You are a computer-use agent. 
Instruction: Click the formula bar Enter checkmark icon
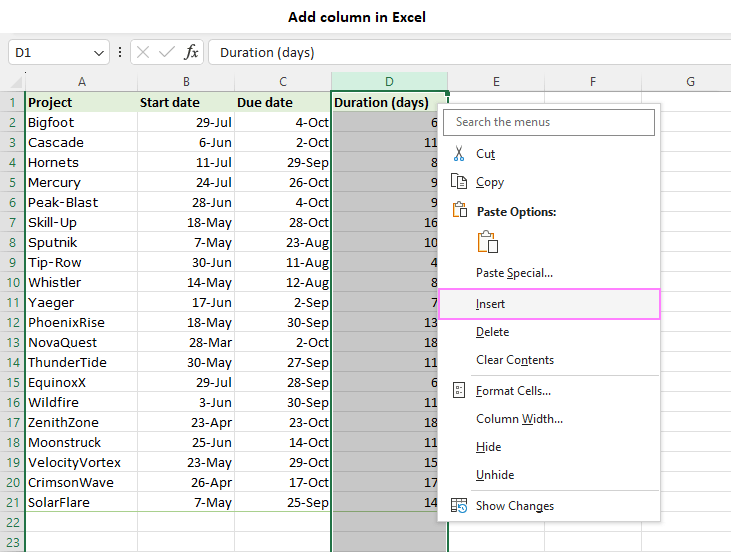click(x=167, y=52)
